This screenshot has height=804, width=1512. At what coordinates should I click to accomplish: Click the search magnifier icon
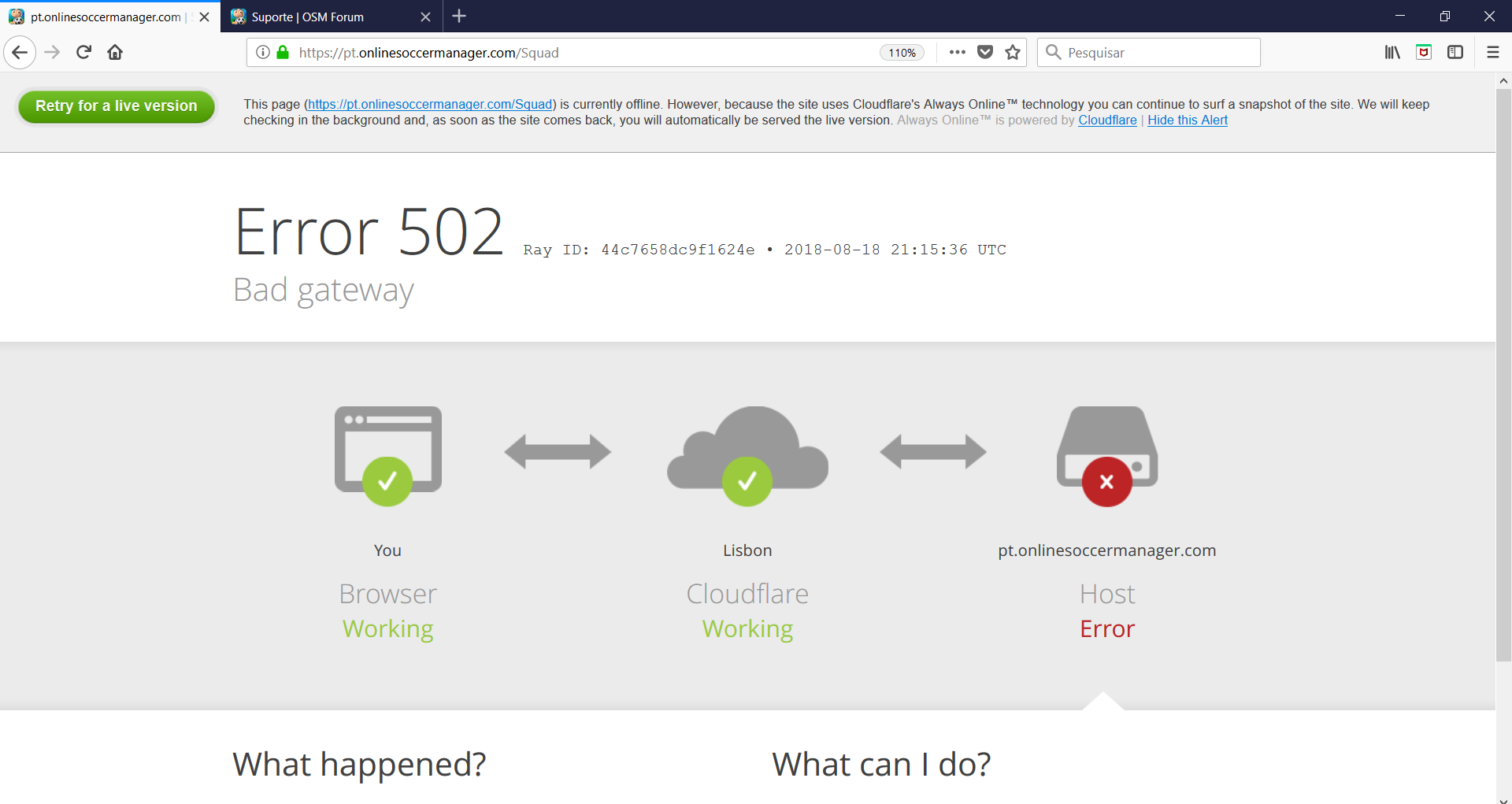tap(1053, 53)
